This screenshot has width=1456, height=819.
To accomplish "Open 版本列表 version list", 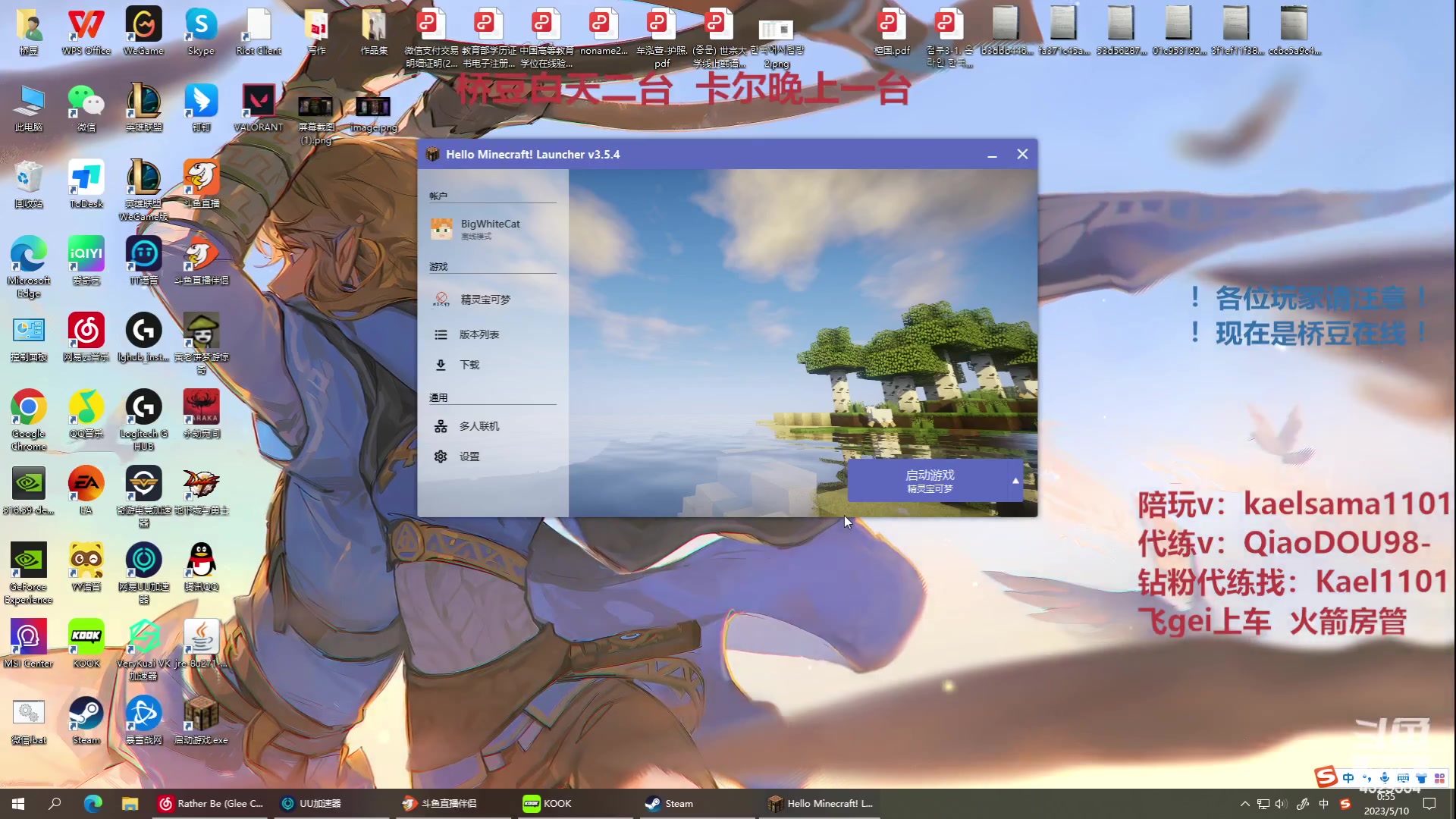I will [493, 334].
